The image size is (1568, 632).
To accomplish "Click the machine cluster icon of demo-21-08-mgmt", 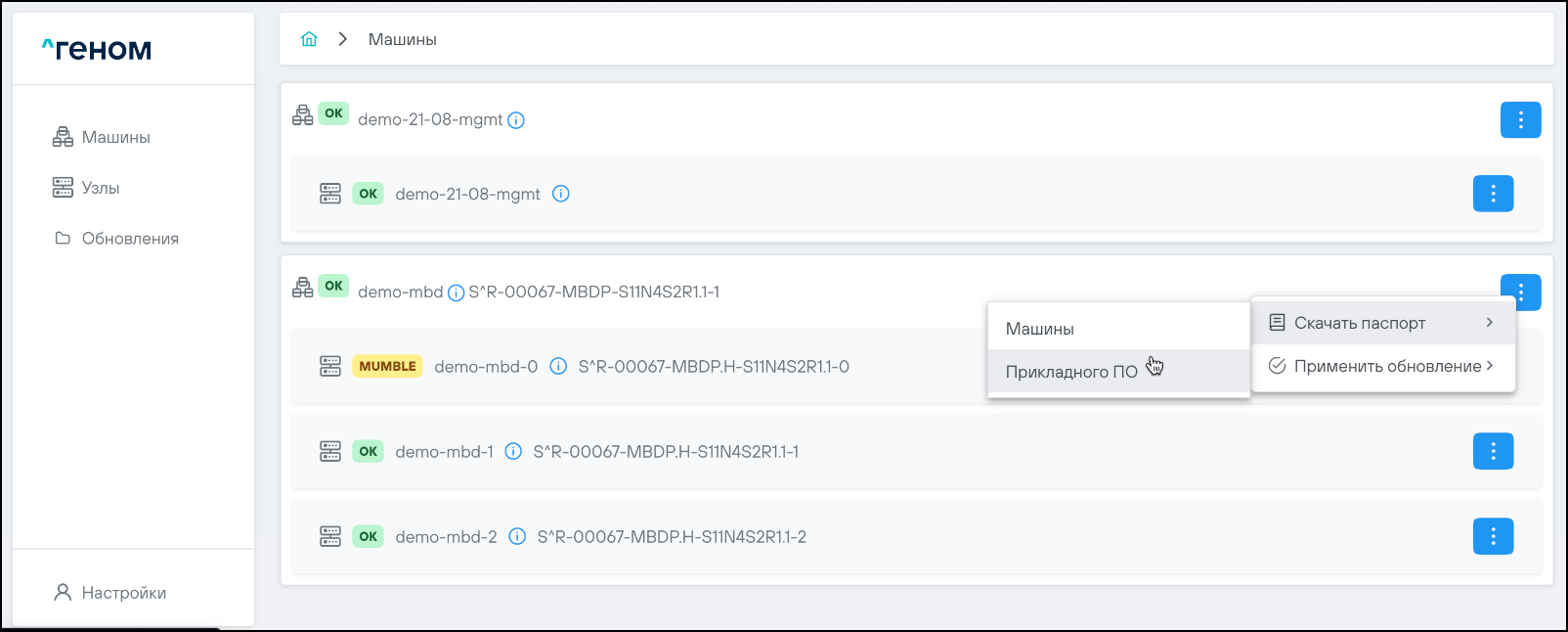I will (303, 115).
